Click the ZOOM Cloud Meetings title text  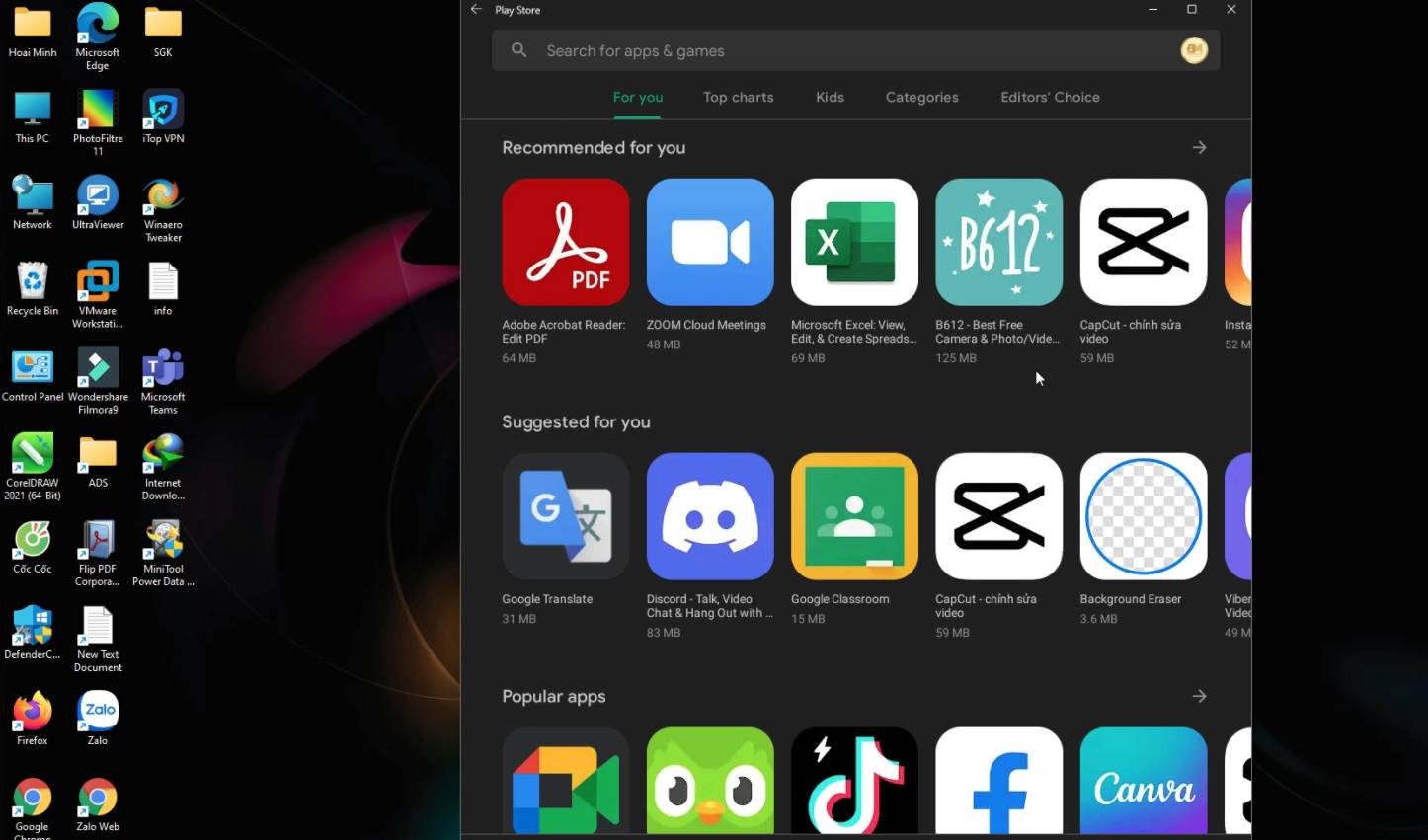coord(706,325)
